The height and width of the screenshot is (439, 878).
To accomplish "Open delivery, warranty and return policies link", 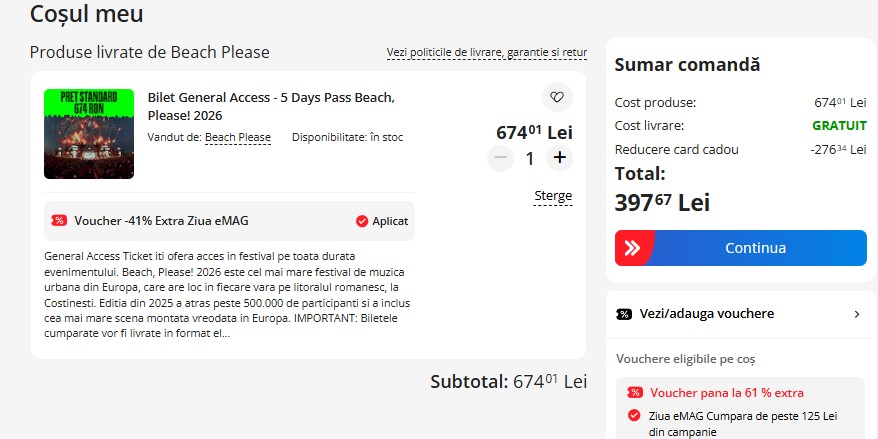I will click(x=486, y=52).
